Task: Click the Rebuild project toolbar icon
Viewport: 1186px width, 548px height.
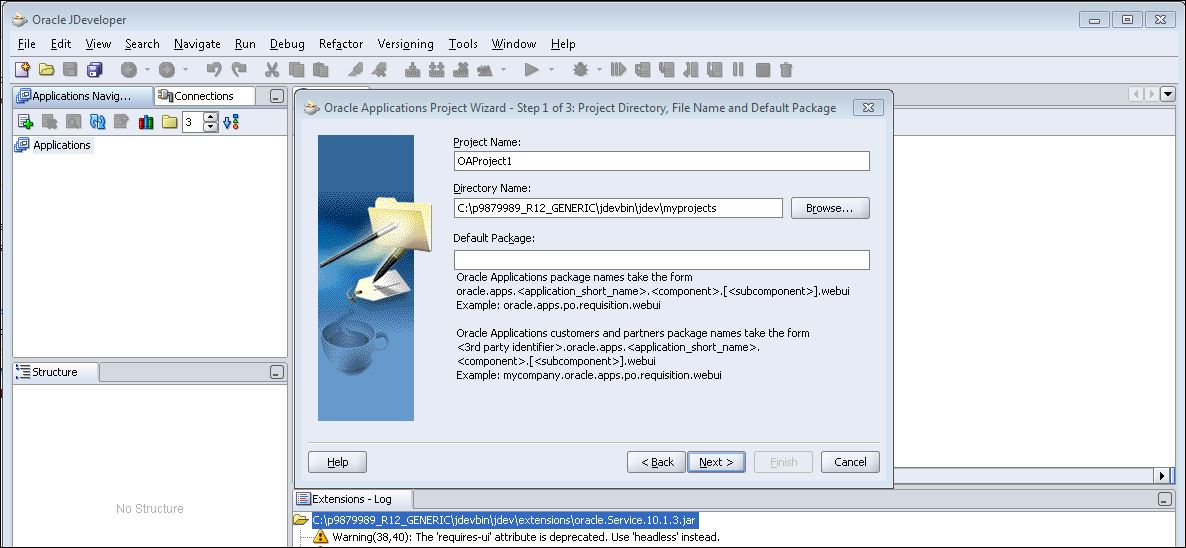Action: coord(436,70)
